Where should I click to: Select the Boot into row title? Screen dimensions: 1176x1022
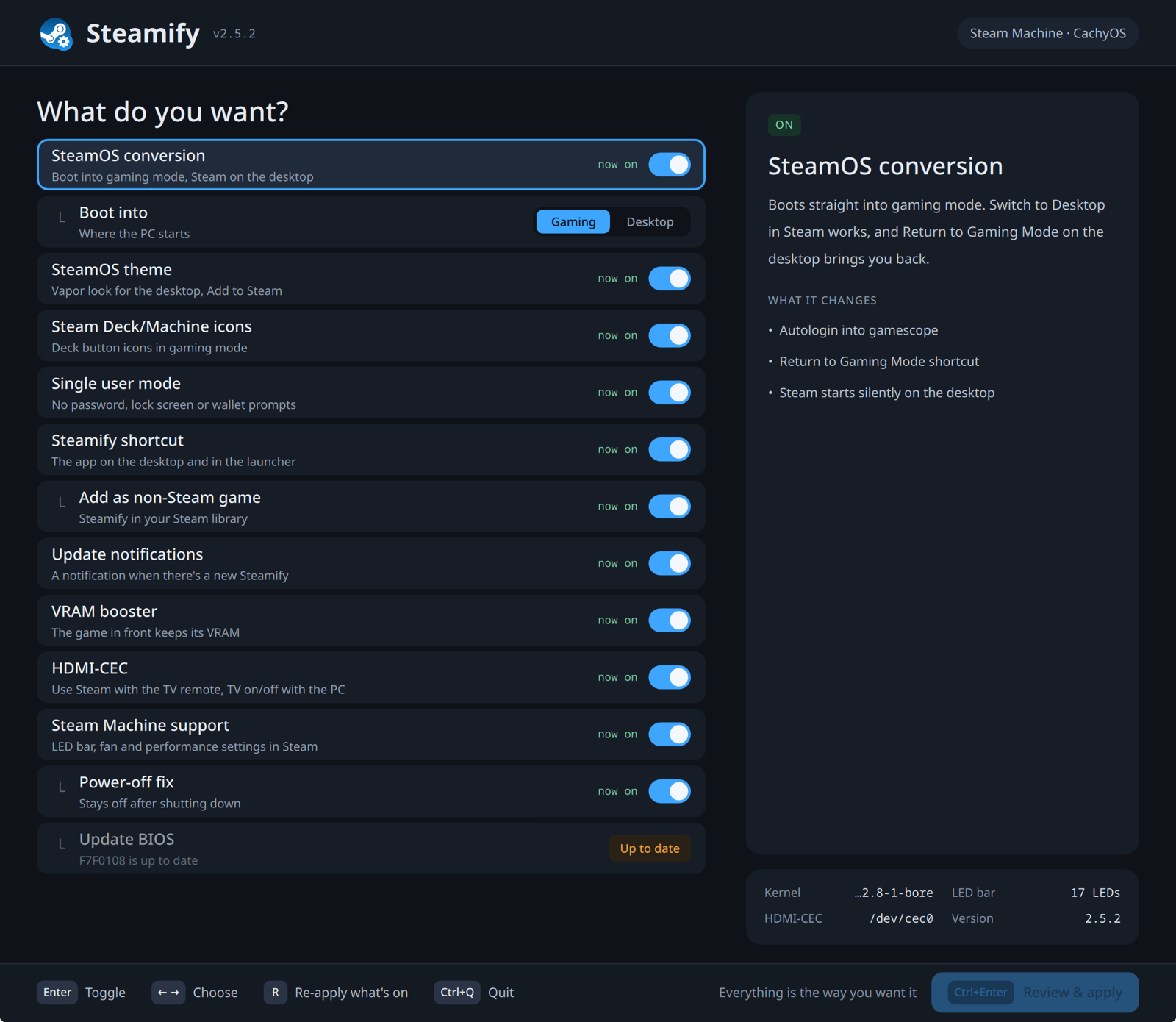113,212
